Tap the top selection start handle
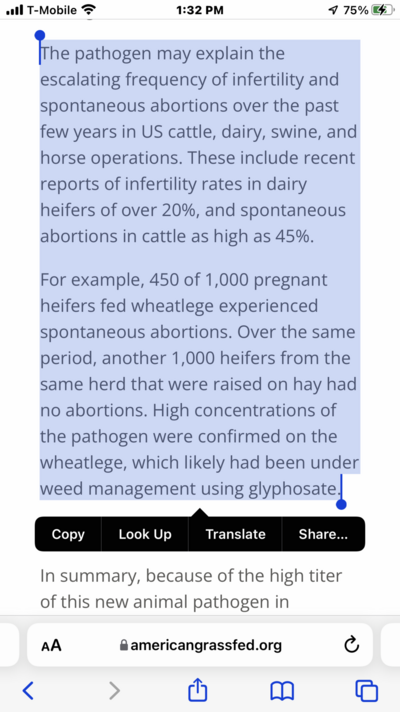The height and width of the screenshot is (712, 400). pyautogui.click(x=40, y=35)
